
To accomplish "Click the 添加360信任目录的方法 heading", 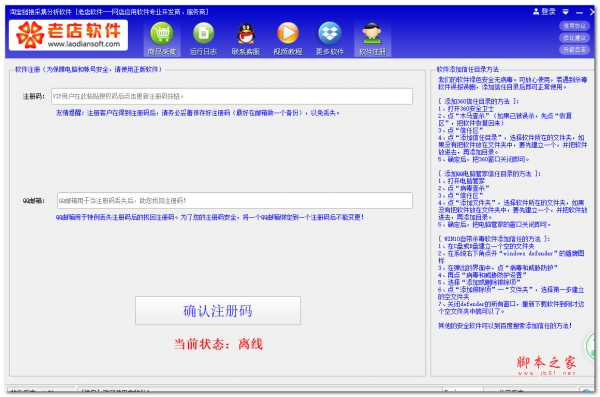I will tap(478, 101).
